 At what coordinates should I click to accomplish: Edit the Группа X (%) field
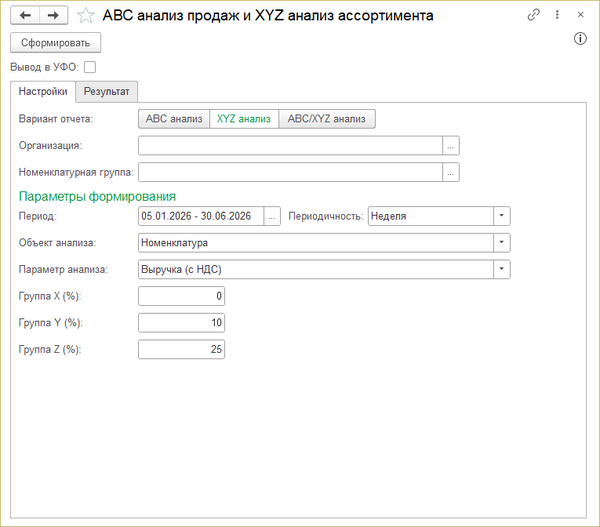tap(181, 296)
